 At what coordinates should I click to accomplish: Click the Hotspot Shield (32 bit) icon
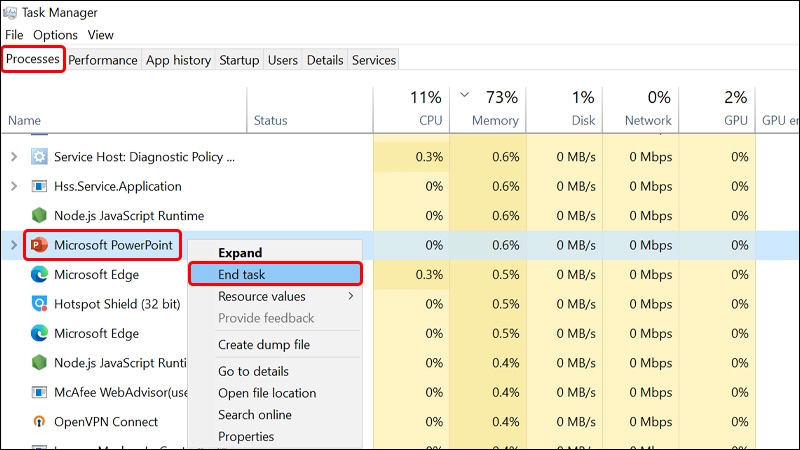pos(39,304)
